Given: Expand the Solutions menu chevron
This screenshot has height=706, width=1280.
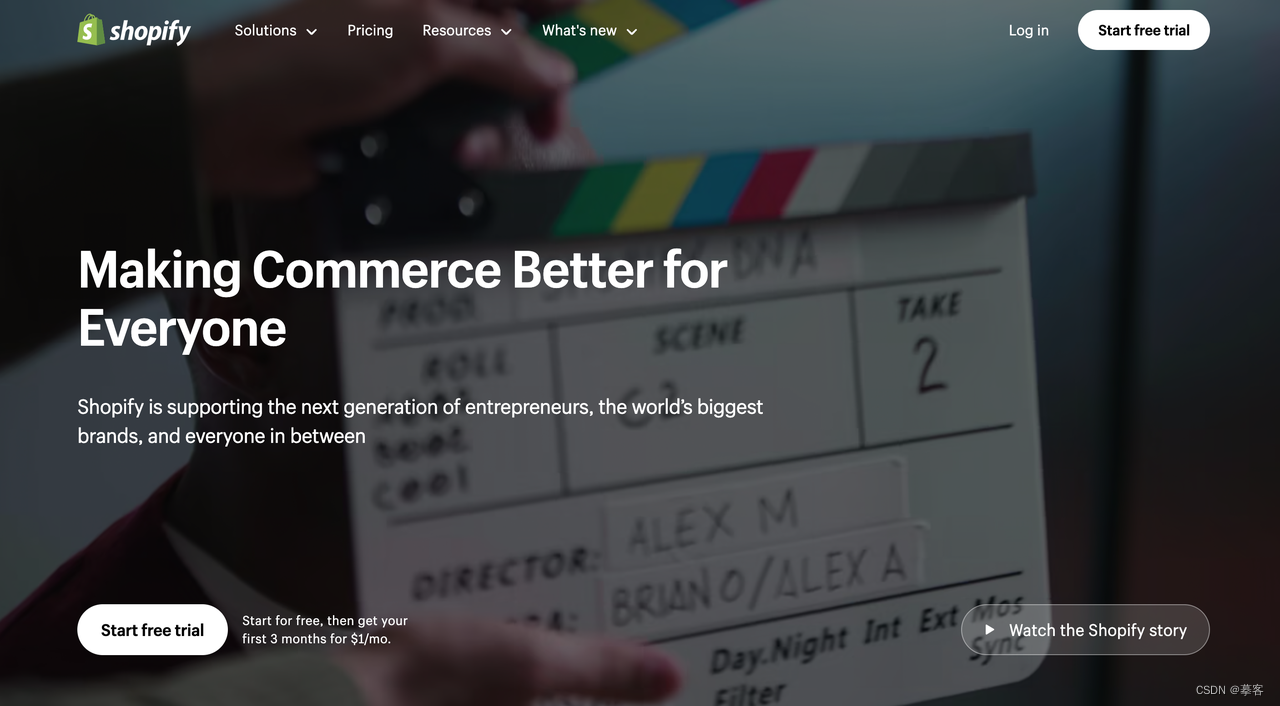Looking at the screenshot, I should click(x=311, y=32).
